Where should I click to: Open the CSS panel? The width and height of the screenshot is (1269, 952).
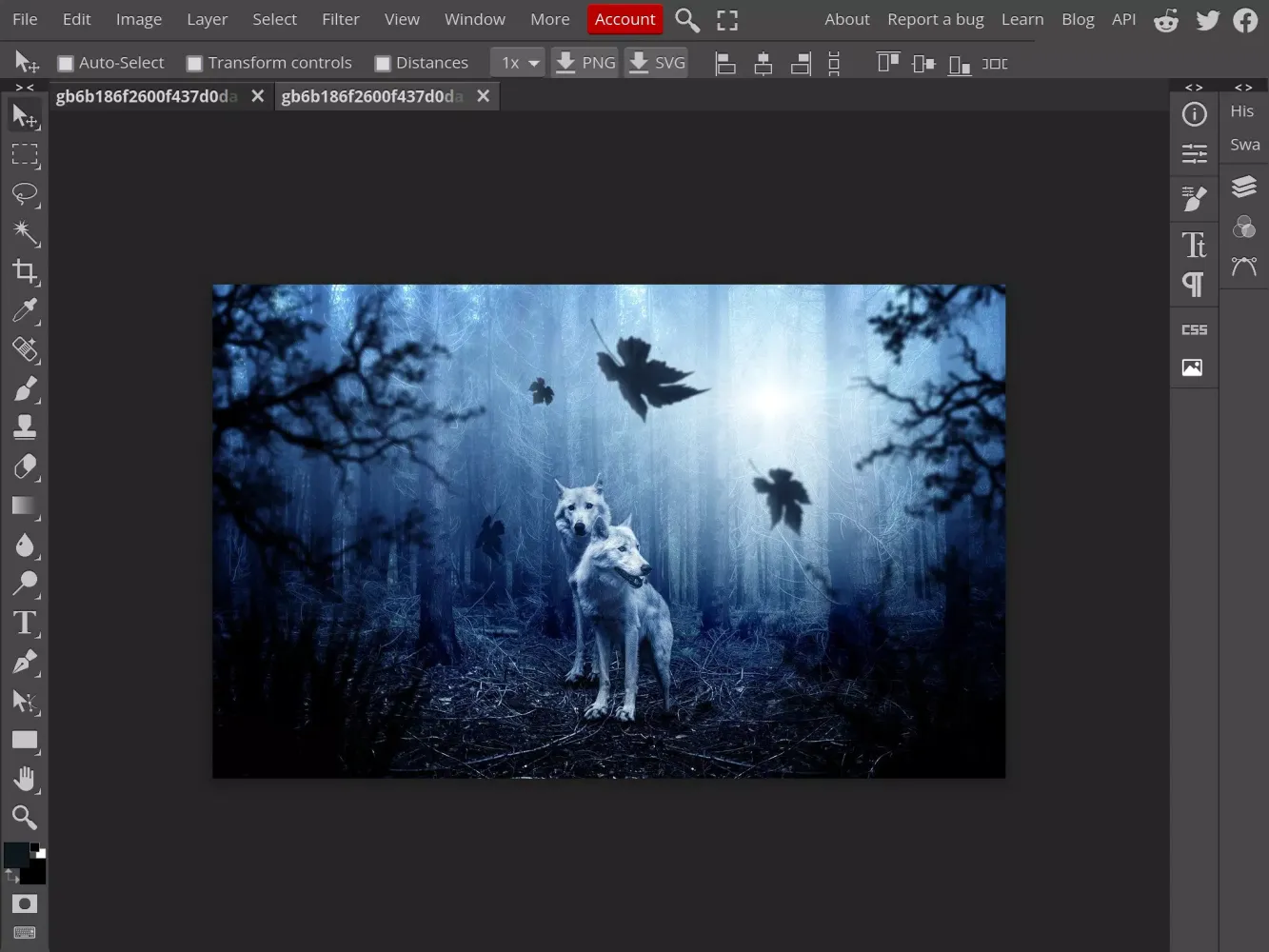(1194, 329)
